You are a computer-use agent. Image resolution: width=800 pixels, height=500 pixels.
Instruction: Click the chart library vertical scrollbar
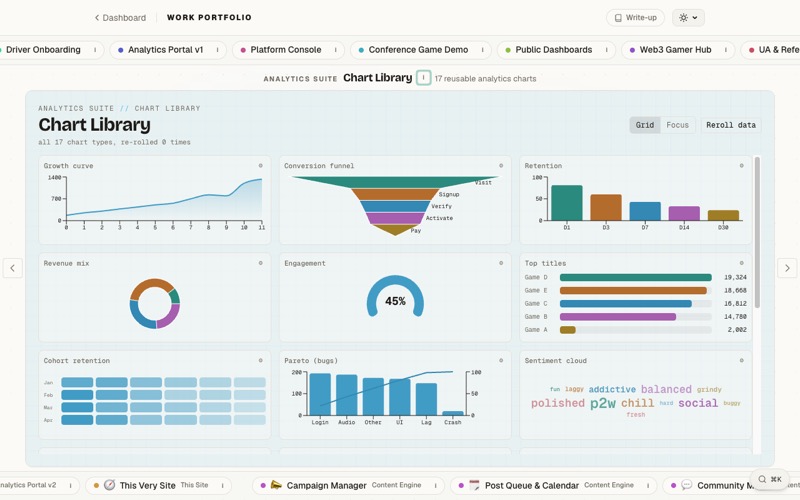pyautogui.click(x=757, y=232)
